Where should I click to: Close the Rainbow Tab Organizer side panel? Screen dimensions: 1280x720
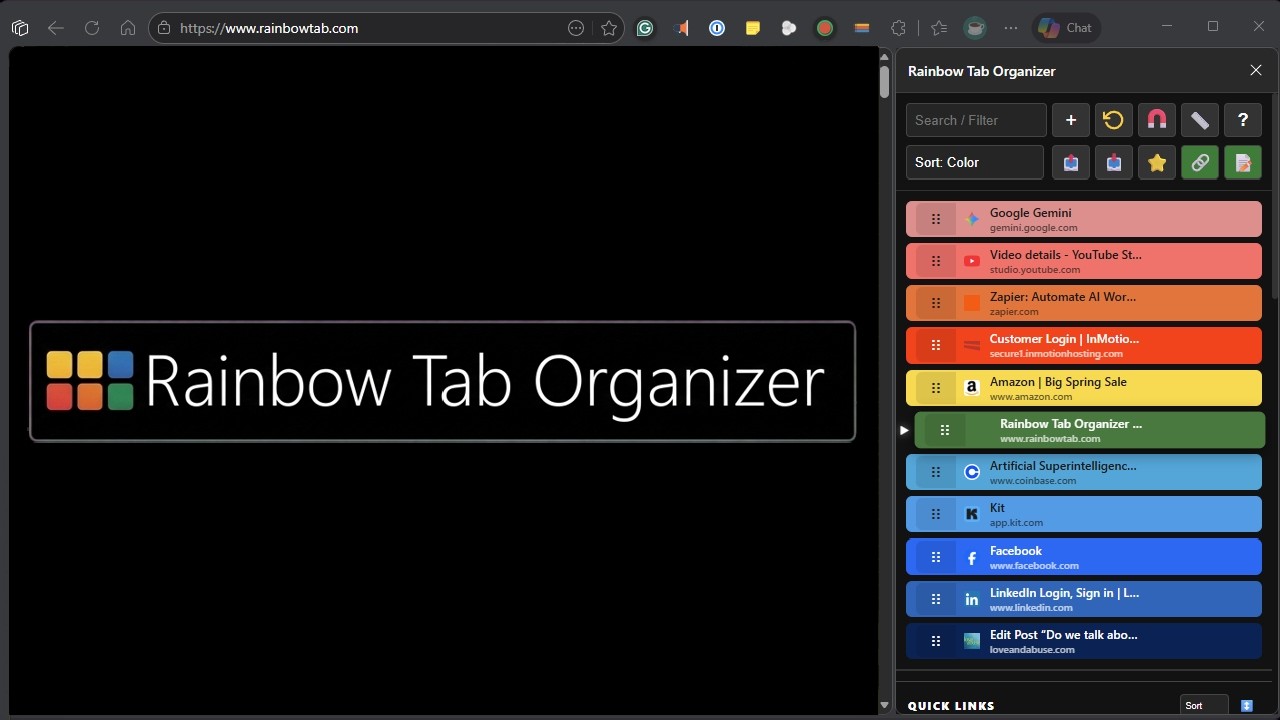coord(1256,70)
